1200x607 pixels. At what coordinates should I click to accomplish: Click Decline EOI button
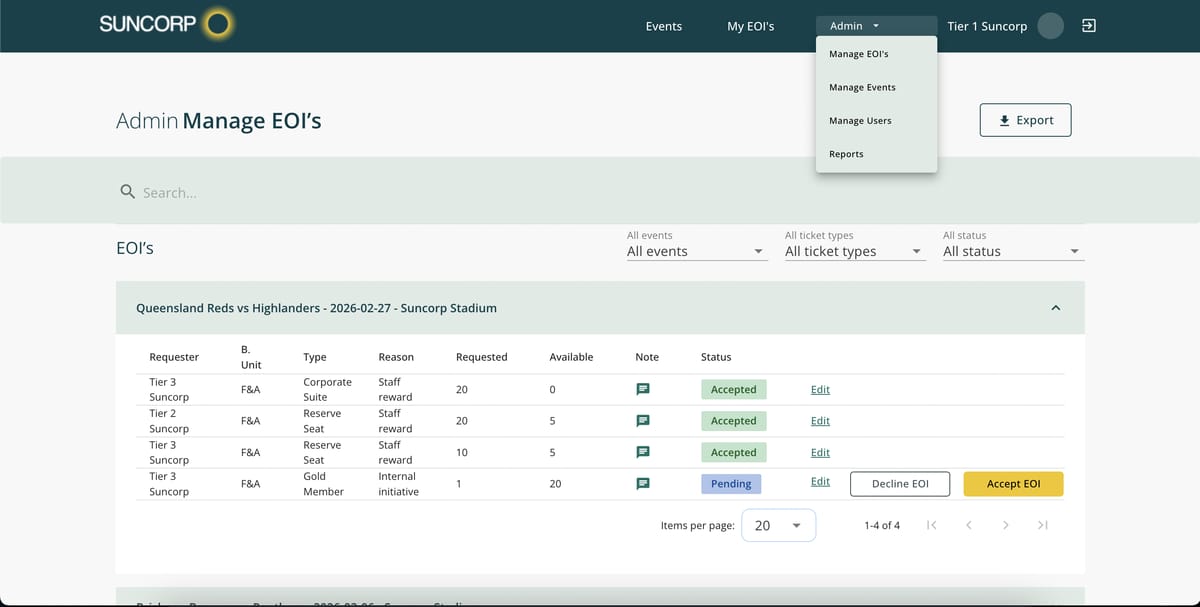900,484
